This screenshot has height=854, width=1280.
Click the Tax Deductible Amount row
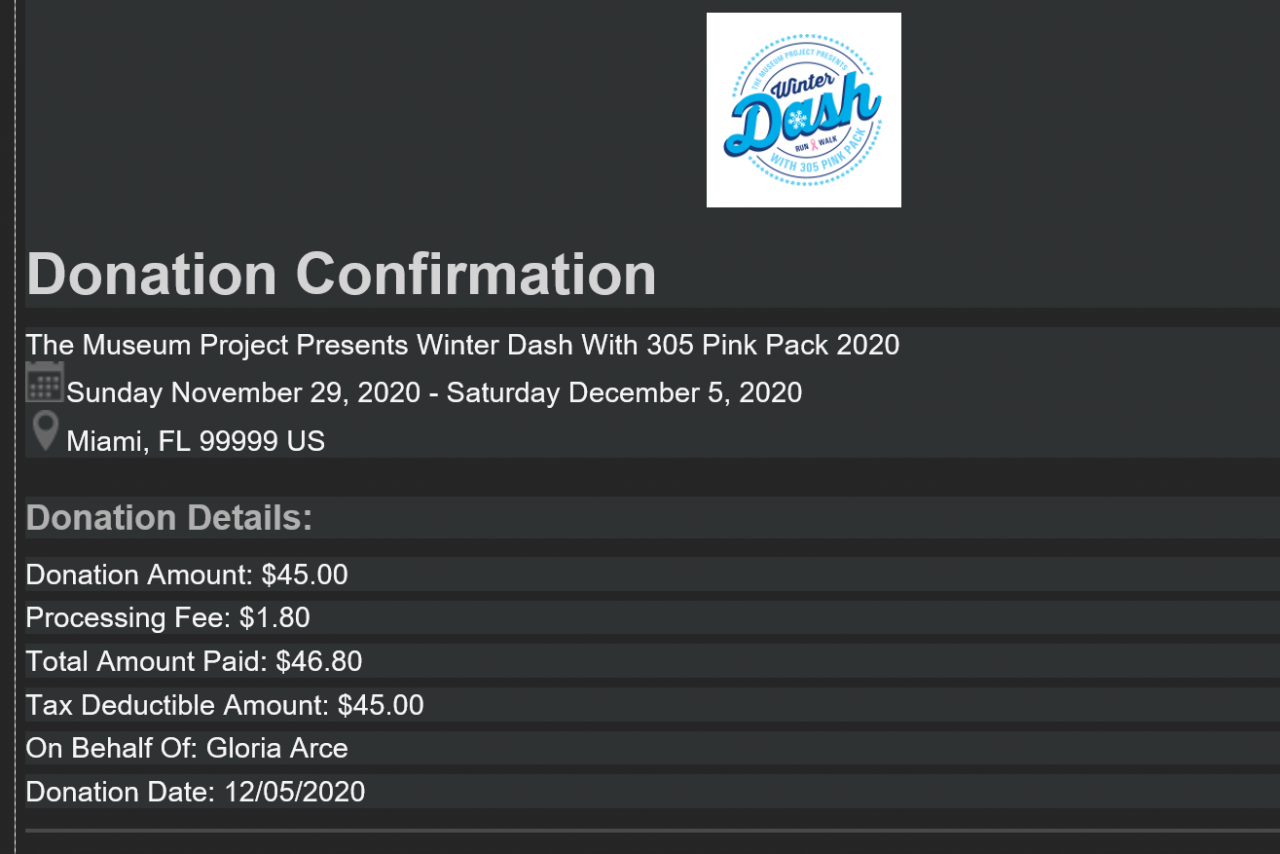pos(225,706)
